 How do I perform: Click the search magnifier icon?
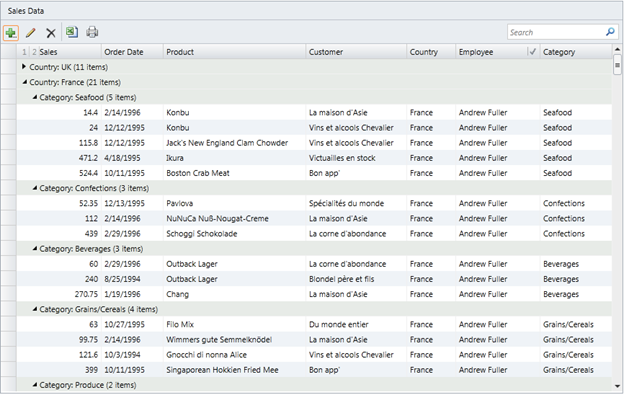click(x=610, y=32)
